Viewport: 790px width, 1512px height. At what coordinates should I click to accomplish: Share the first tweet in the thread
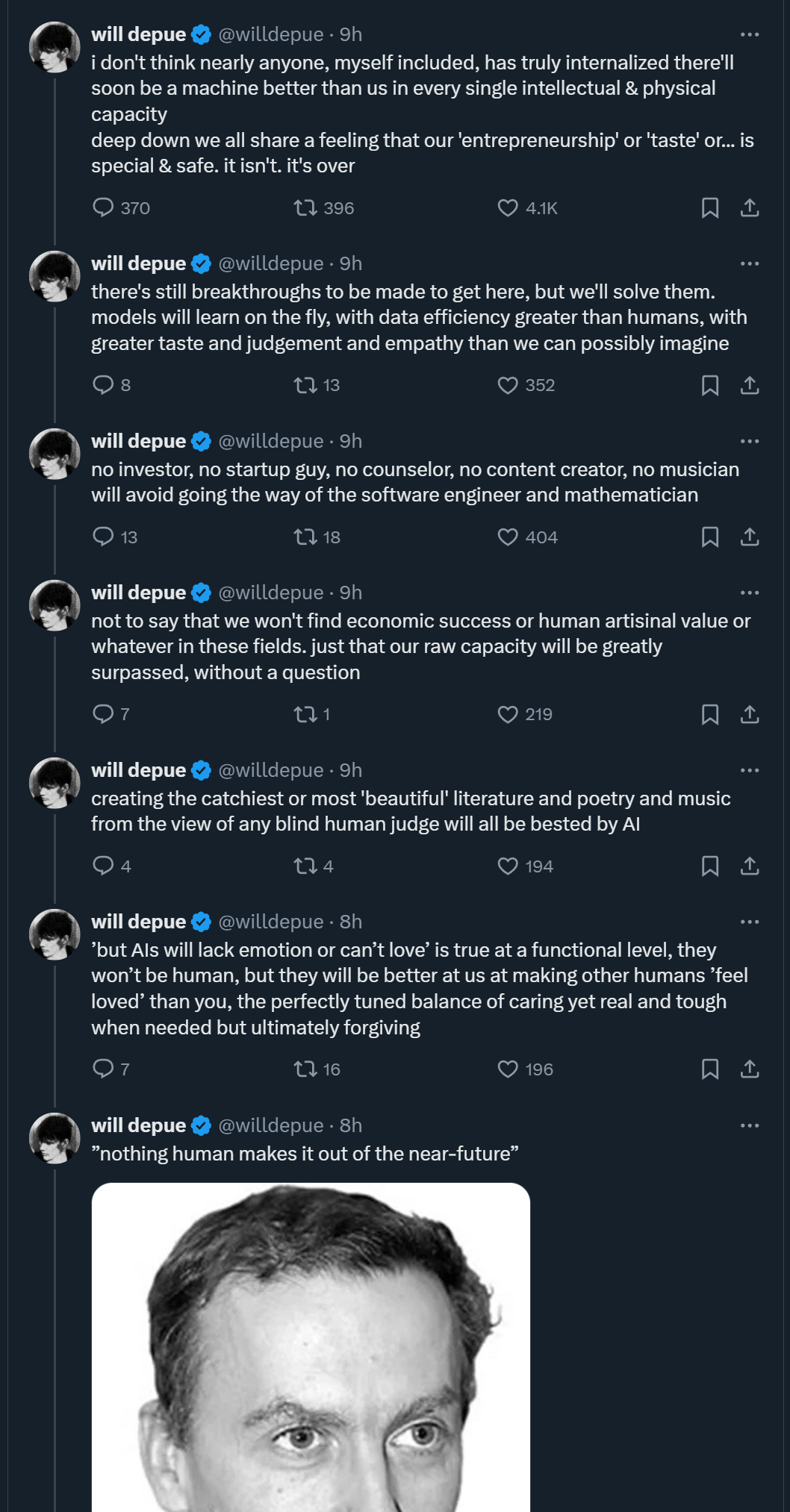(750, 207)
